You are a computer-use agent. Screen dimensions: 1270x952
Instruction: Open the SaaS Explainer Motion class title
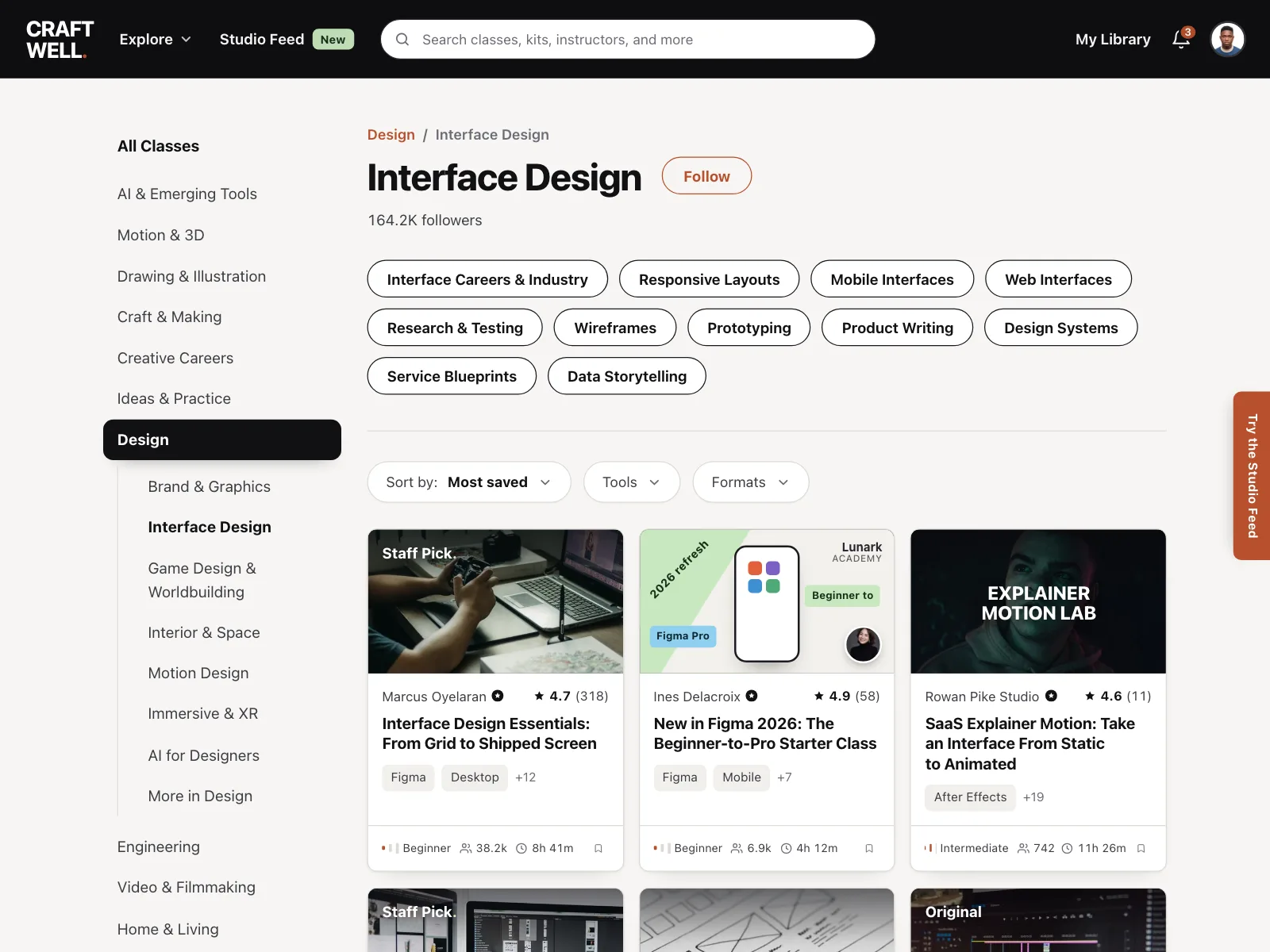tap(1029, 743)
